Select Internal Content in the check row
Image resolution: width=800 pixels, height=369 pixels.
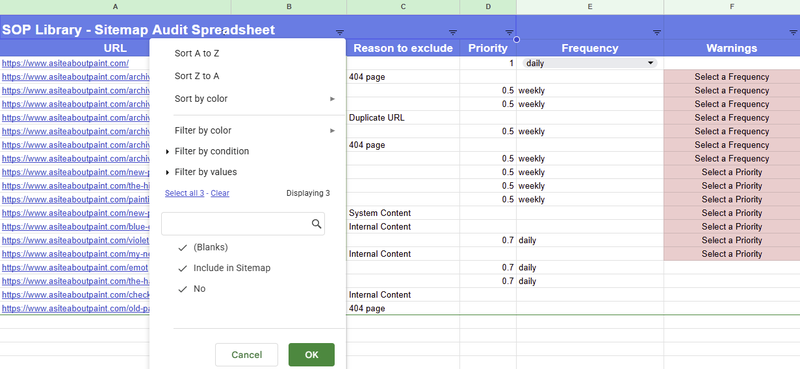pos(403,294)
